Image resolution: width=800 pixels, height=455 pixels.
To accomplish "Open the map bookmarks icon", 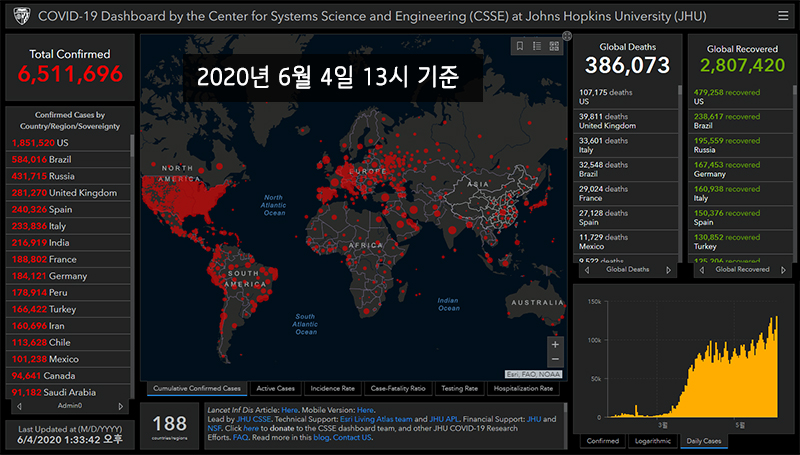I will click(520, 46).
